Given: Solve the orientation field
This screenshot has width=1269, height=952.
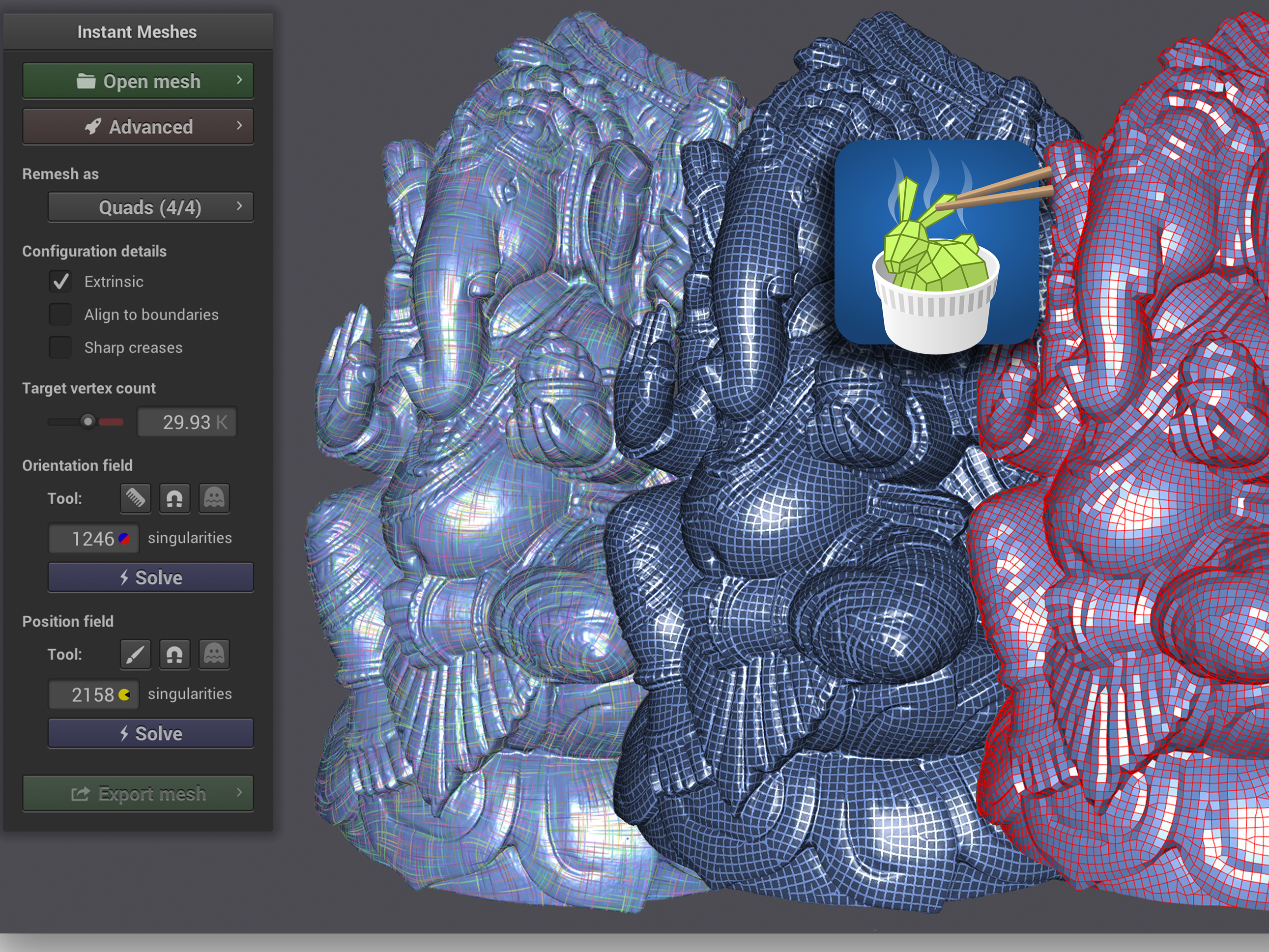Looking at the screenshot, I should pos(150,577).
